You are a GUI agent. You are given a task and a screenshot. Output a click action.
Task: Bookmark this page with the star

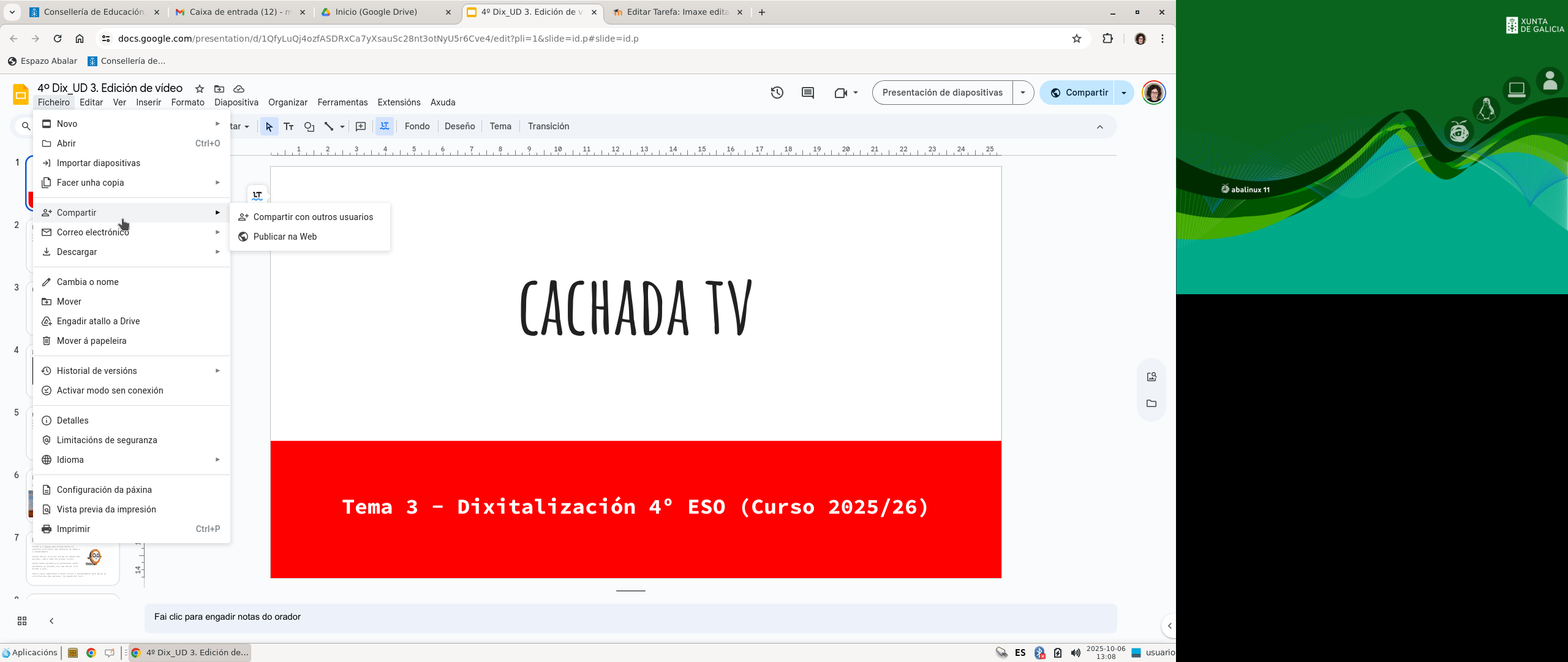tap(1077, 39)
